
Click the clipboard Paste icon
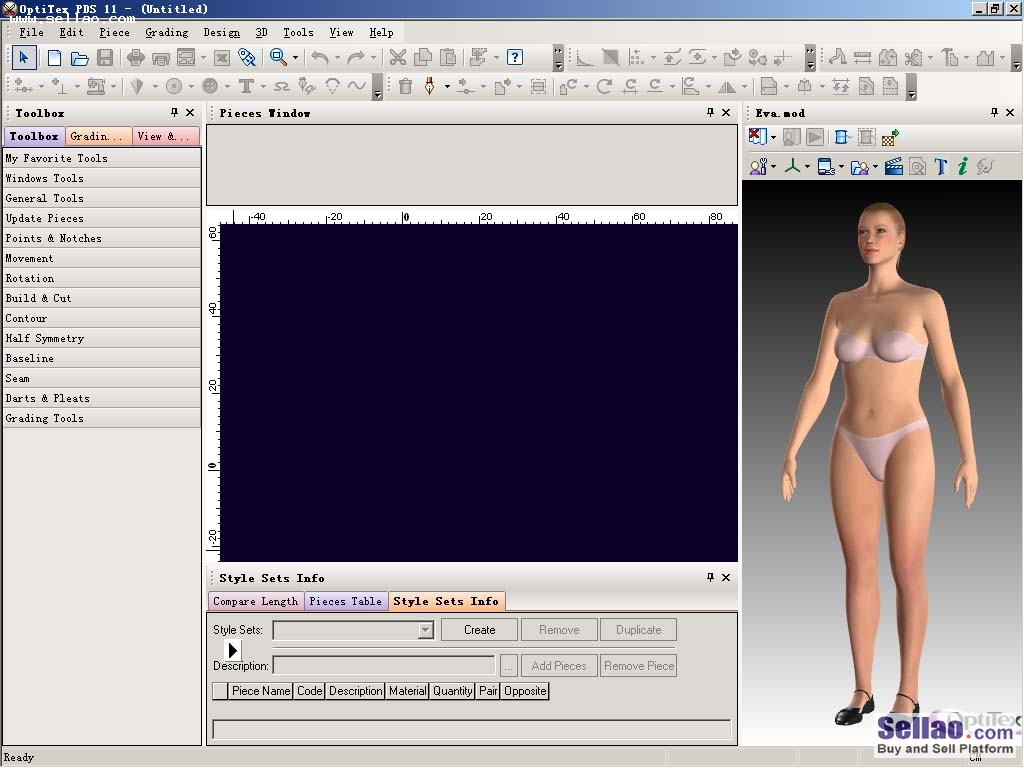click(449, 57)
